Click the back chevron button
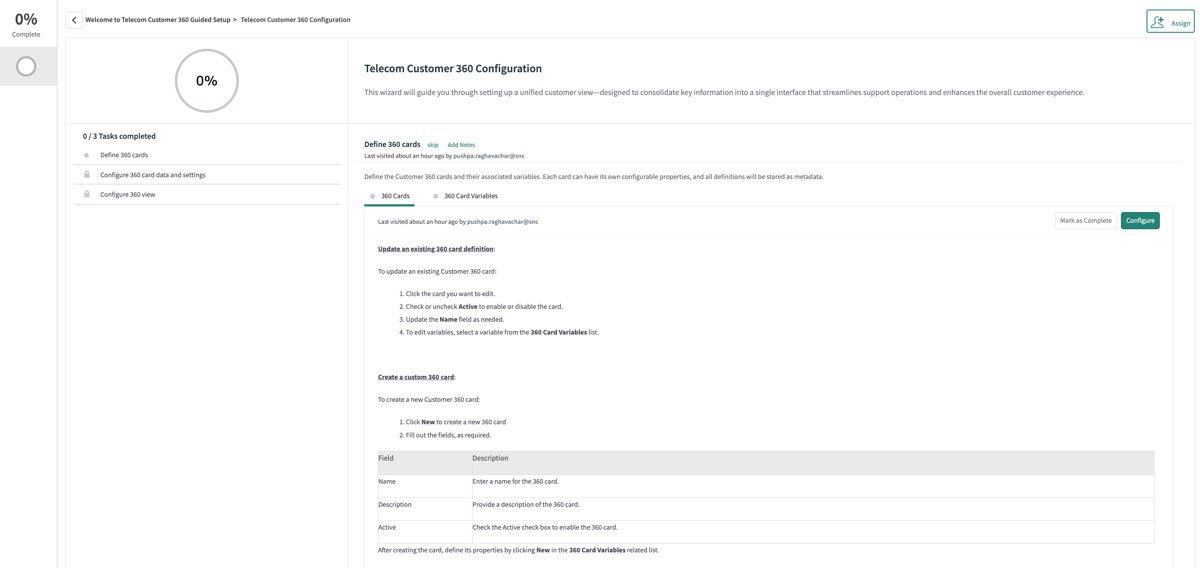1200x568 pixels. tap(74, 20)
